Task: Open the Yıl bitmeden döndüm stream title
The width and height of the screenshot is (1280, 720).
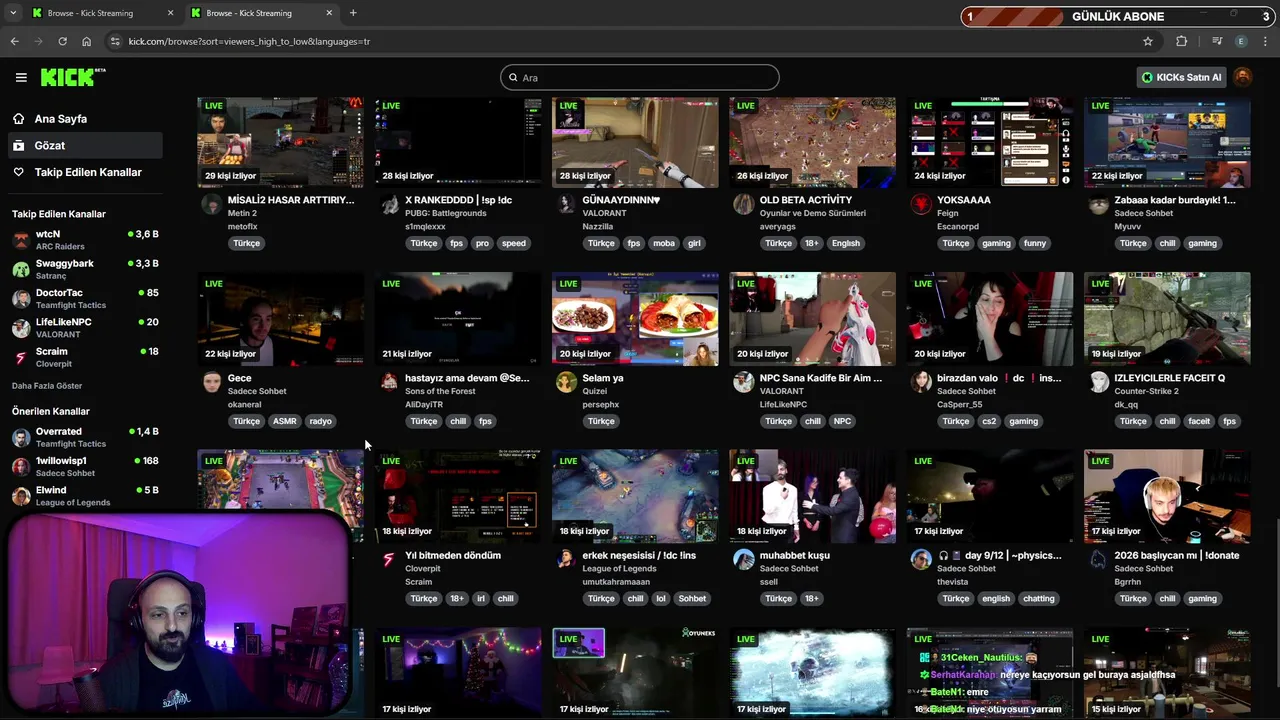Action: click(x=453, y=555)
